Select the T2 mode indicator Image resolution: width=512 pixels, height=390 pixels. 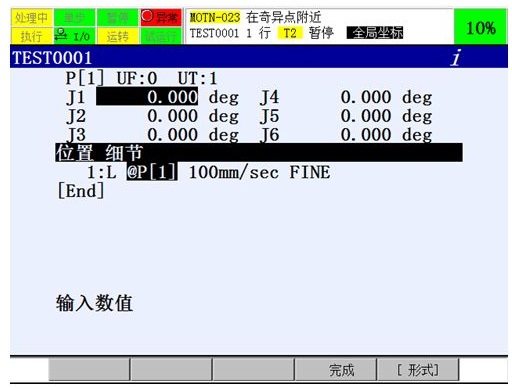[x=290, y=33]
